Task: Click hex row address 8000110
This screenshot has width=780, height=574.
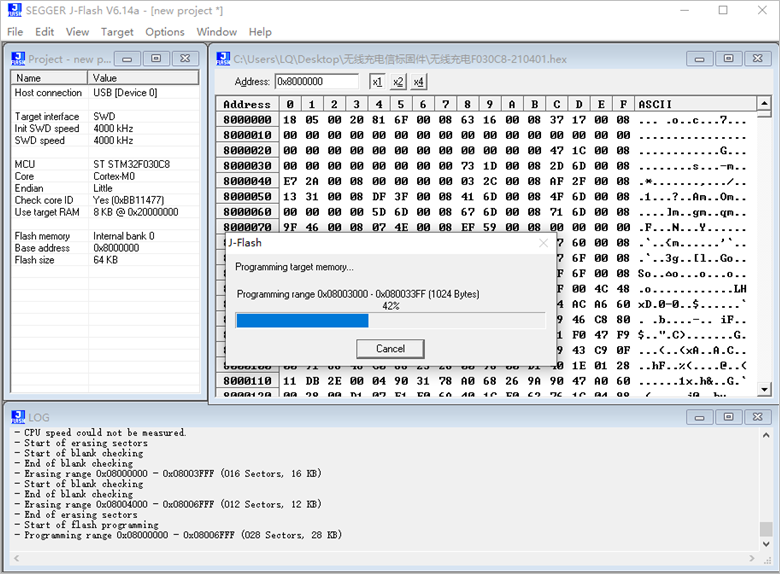Action: [x=247, y=381]
